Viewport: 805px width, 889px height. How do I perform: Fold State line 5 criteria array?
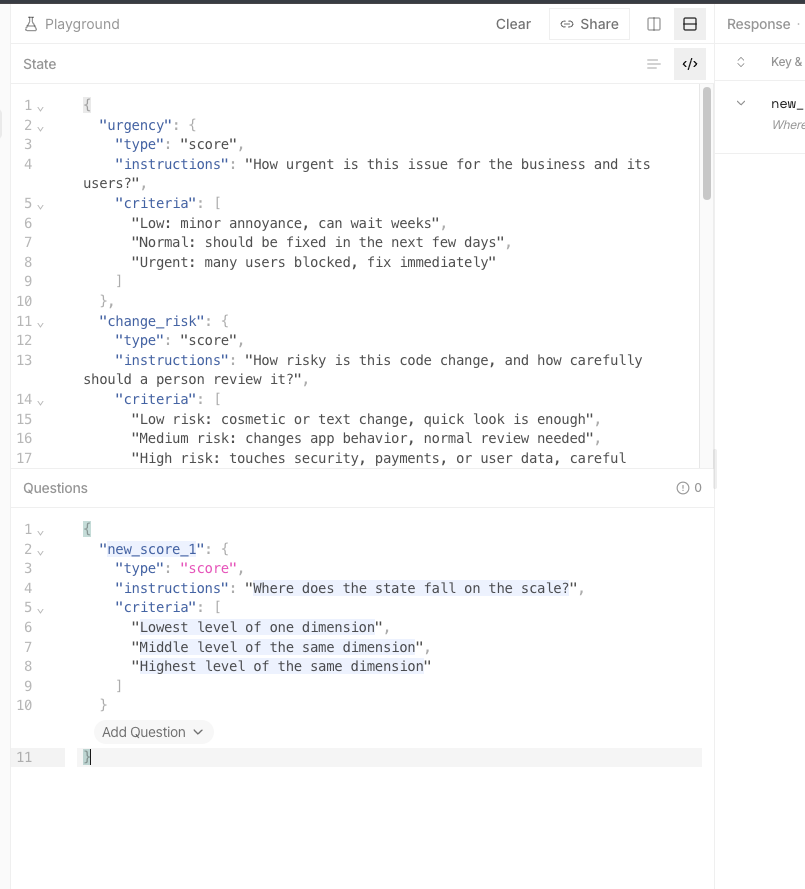click(40, 205)
